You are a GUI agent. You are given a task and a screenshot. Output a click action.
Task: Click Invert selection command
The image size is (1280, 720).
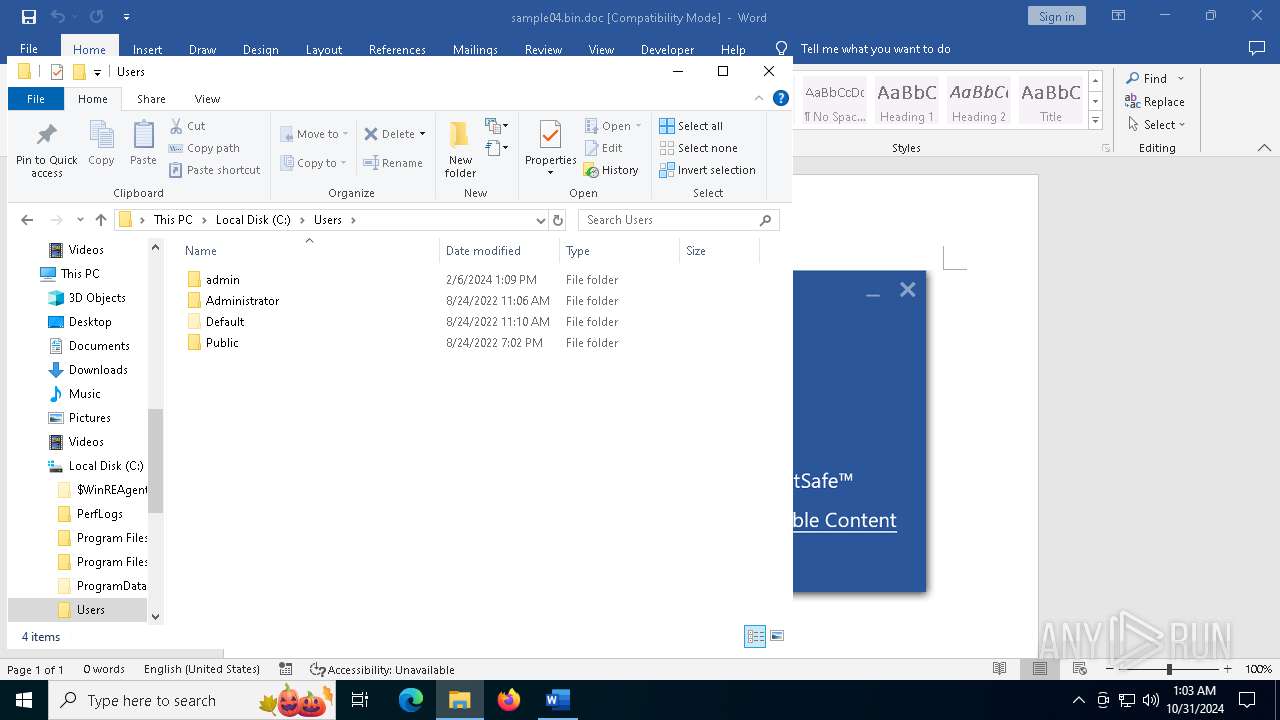[x=707, y=170]
